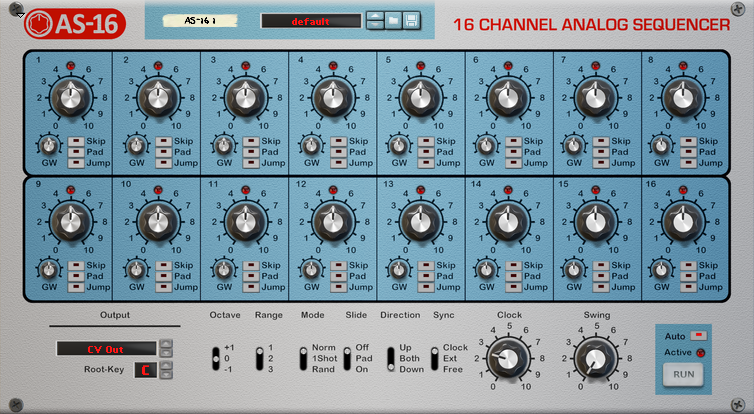Image resolution: width=754 pixels, height=414 pixels.
Task: Click the step 16 red LED
Action: 683,190
